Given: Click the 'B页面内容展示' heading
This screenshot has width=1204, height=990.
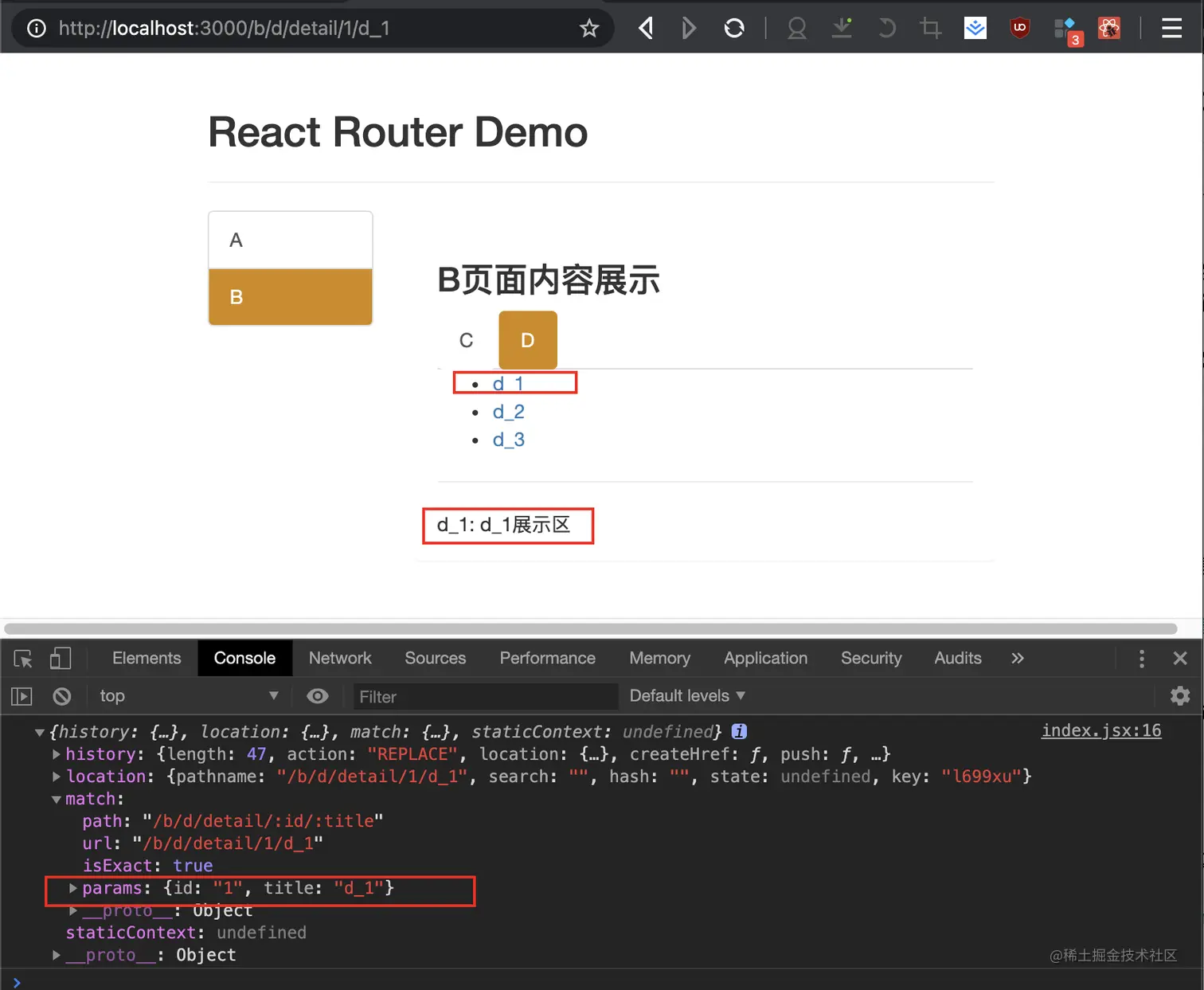Looking at the screenshot, I should pyautogui.click(x=549, y=280).
